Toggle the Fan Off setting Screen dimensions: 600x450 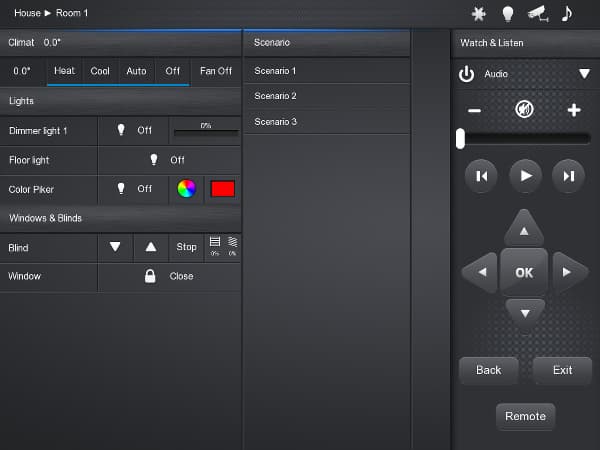tap(216, 71)
